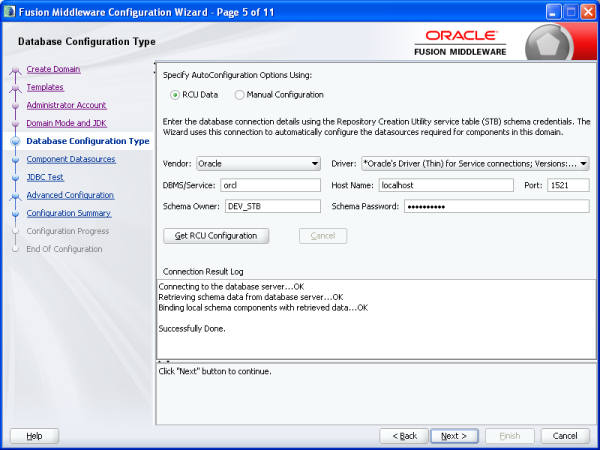The height and width of the screenshot is (450, 600).
Task: Navigate to Component Datasources page
Action: click(x=71, y=159)
